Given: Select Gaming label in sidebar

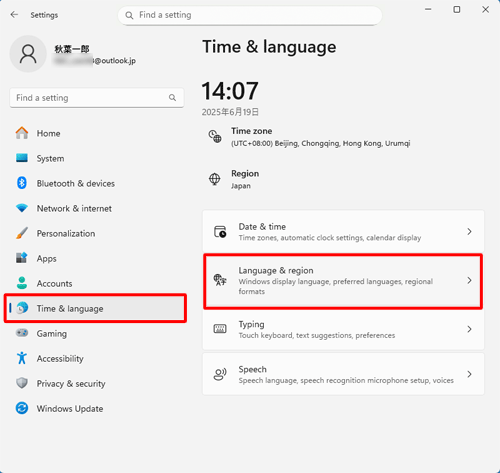Looking at the screenshot, I should click(52, 334).
